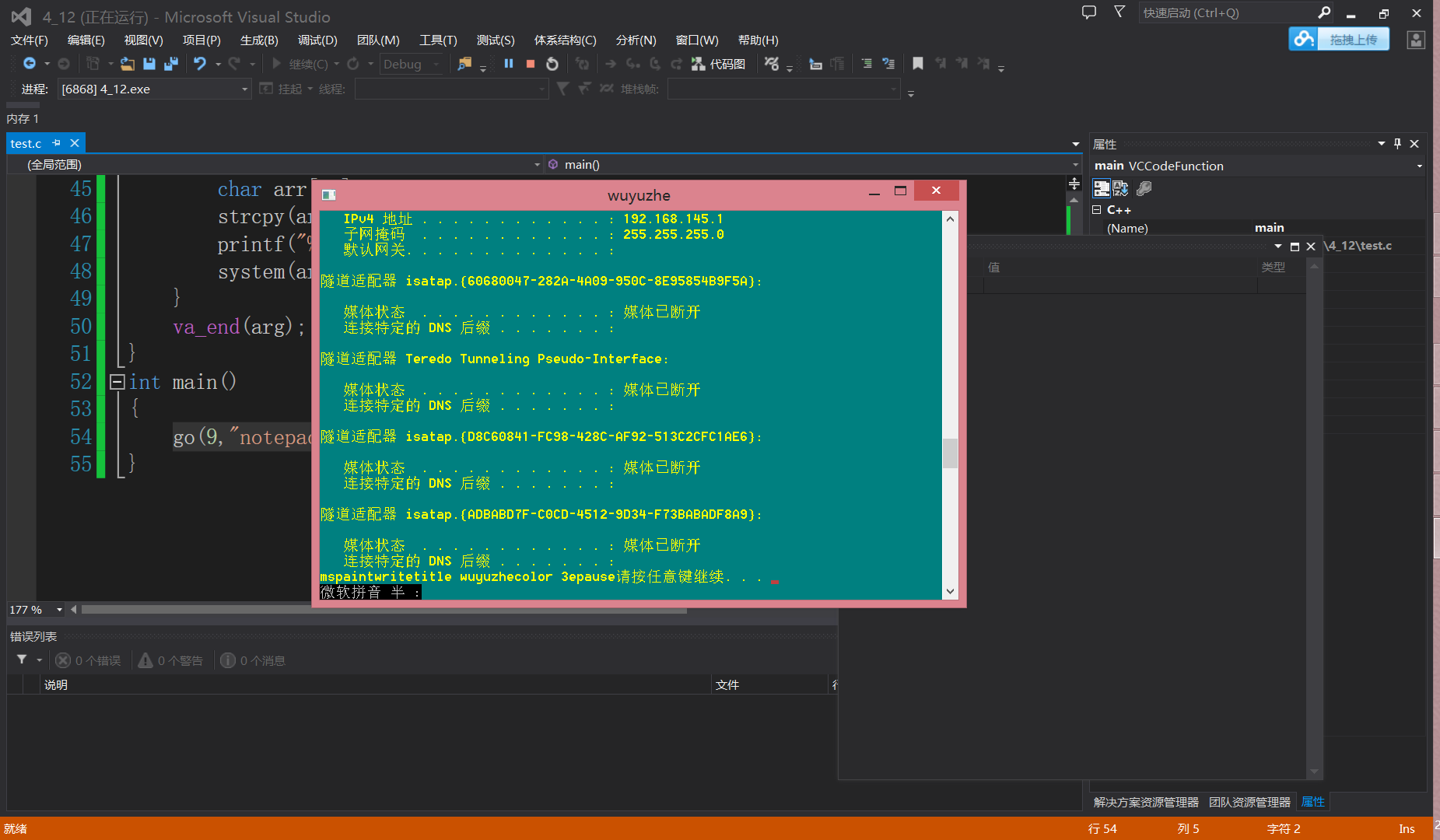Collapse the C++ category in Properties
The height and width of the screenshot is (840, 1440).
[1097, 210]
